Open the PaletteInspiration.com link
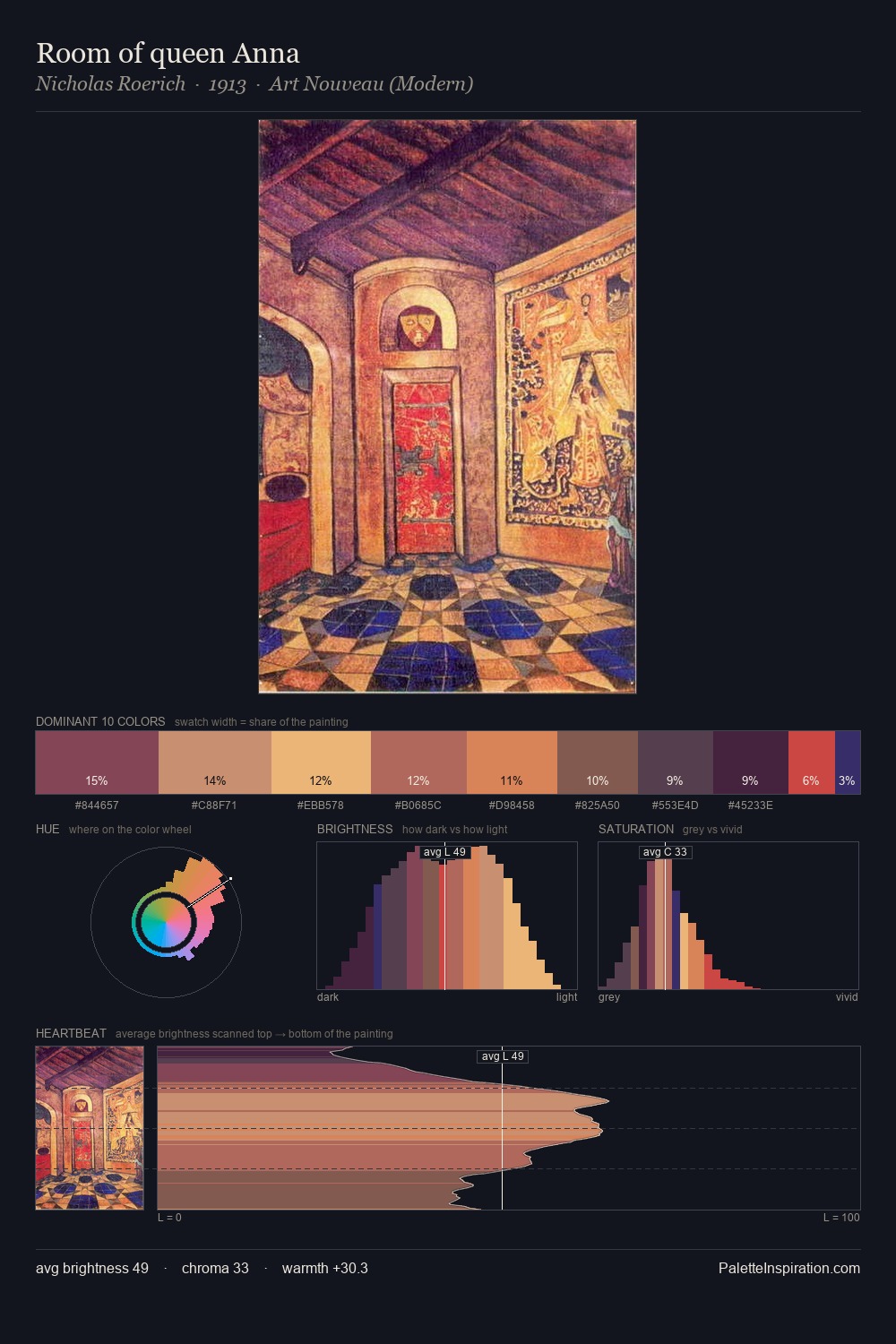 coord(789,1269)
